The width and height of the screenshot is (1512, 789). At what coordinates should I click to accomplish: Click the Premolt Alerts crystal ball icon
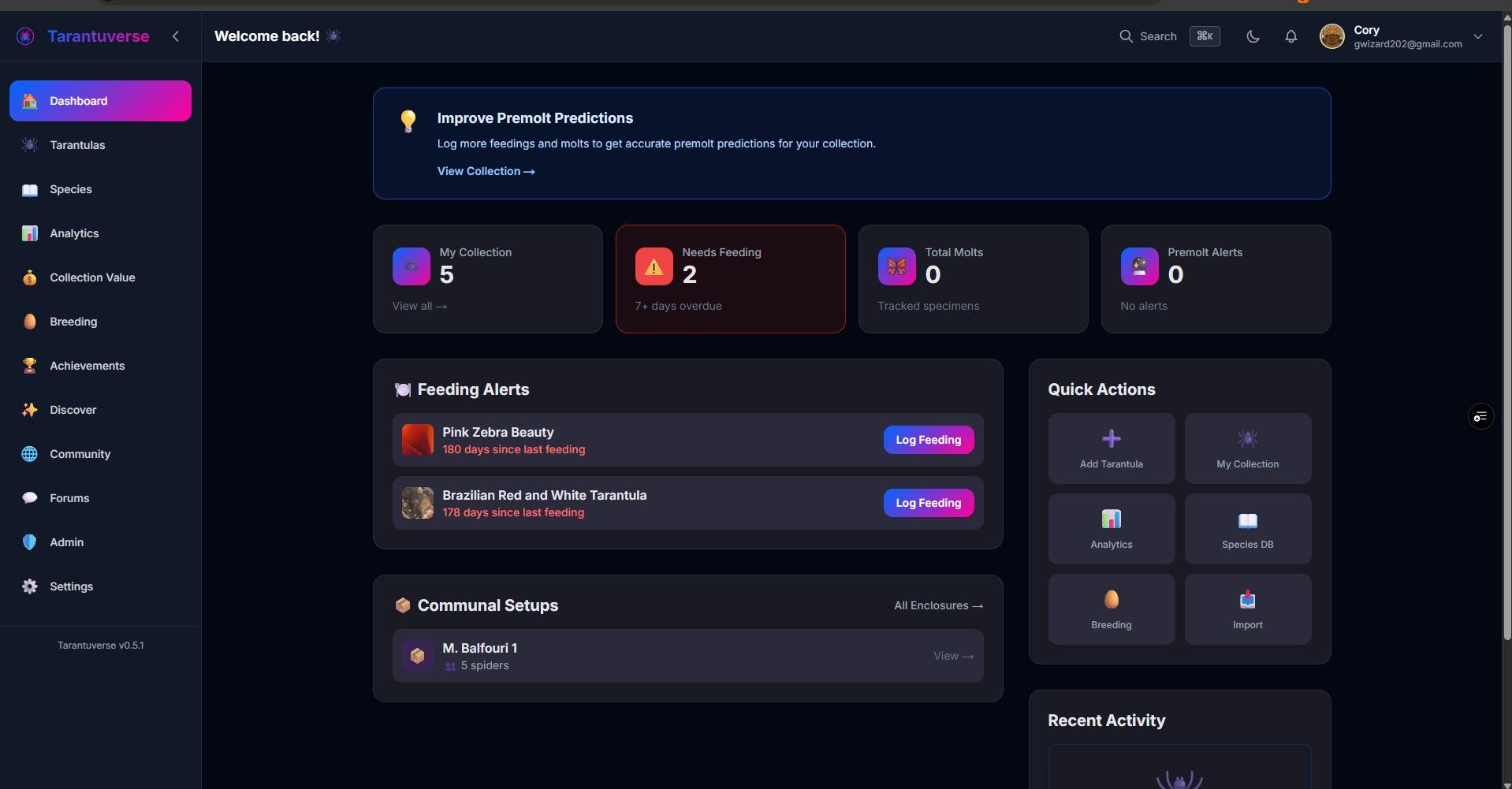tap(1140, 266)
